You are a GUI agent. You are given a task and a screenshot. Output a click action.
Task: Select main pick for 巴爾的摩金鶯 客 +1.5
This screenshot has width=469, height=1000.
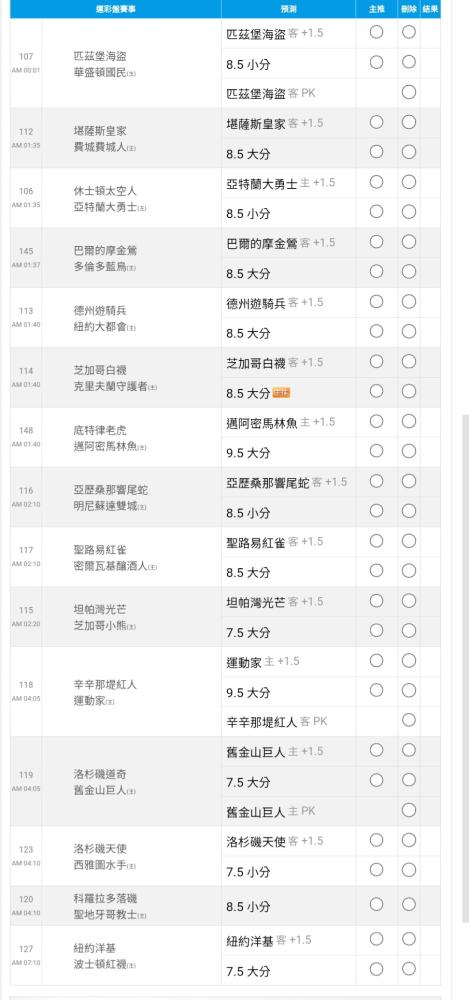[x=376, y=242]
